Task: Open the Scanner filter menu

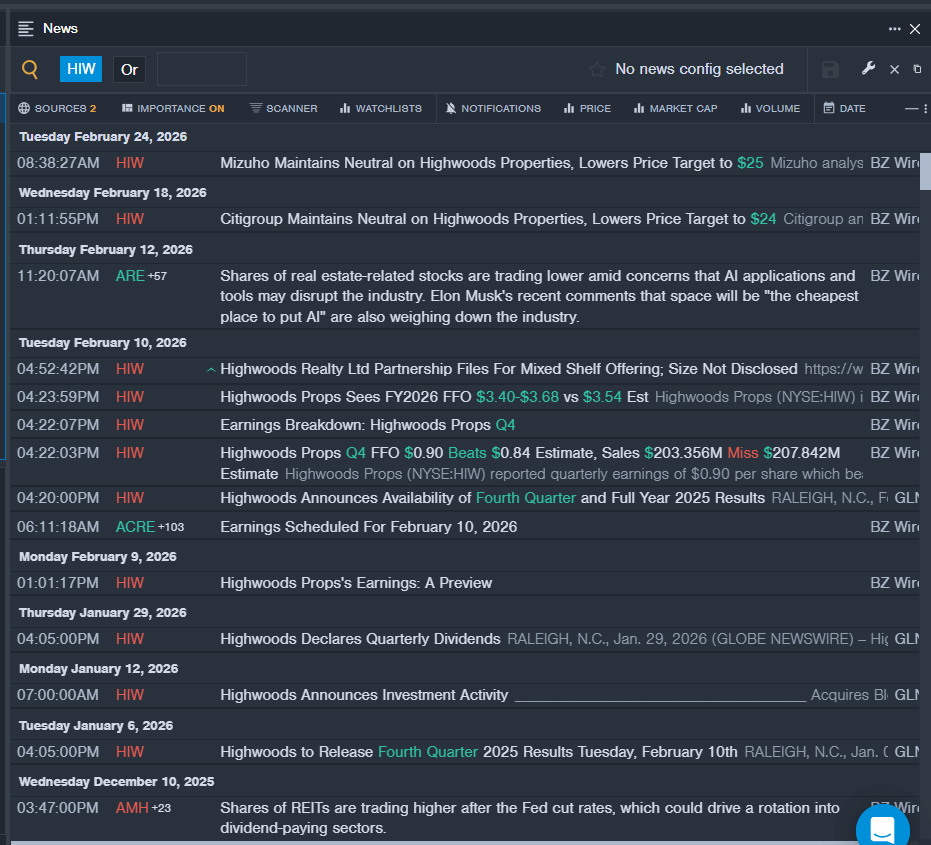Action: [x=283, y=108]
